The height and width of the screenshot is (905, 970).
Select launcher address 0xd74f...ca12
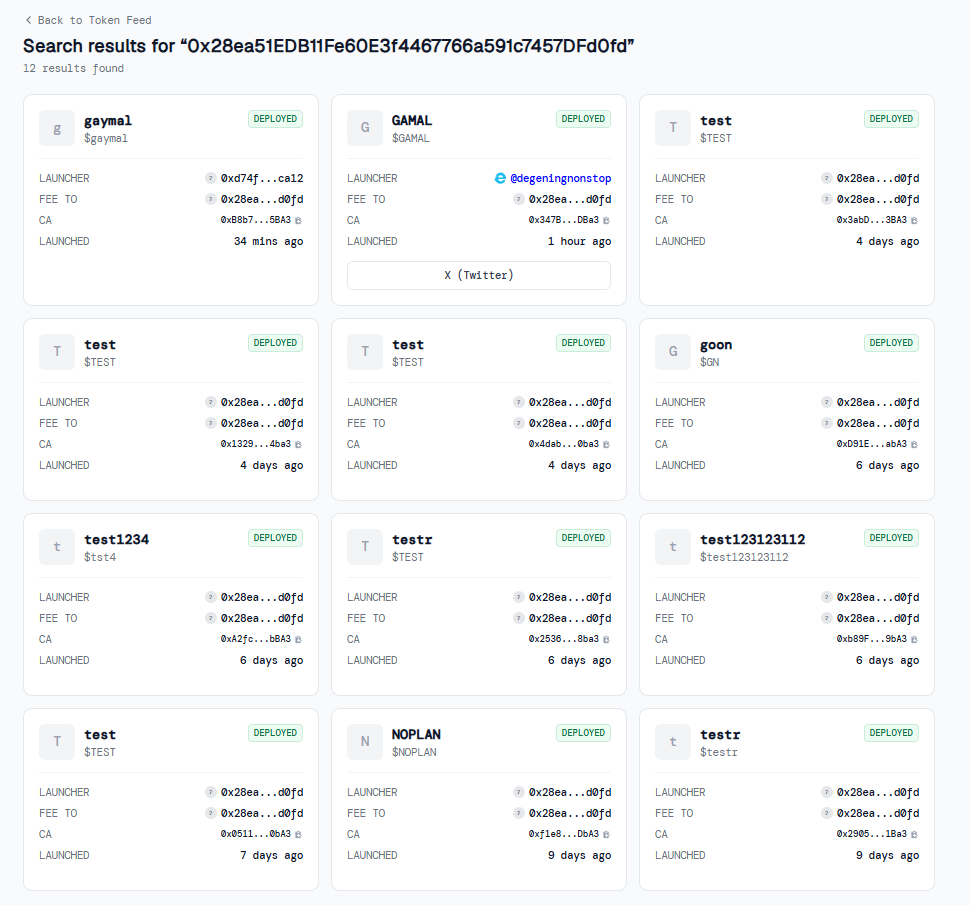click(x=262, y=178)
